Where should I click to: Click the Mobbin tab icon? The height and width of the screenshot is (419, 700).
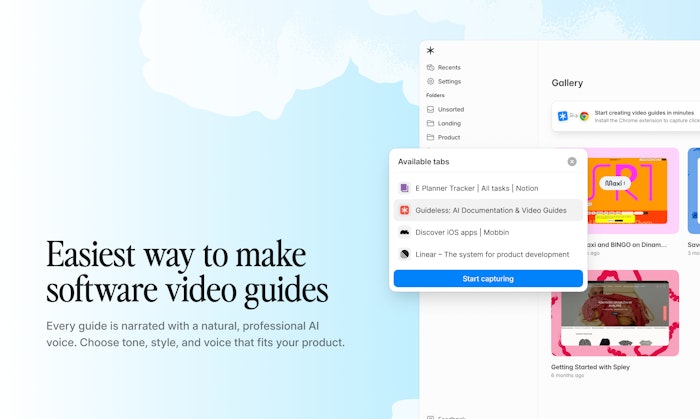coord(404,232)
